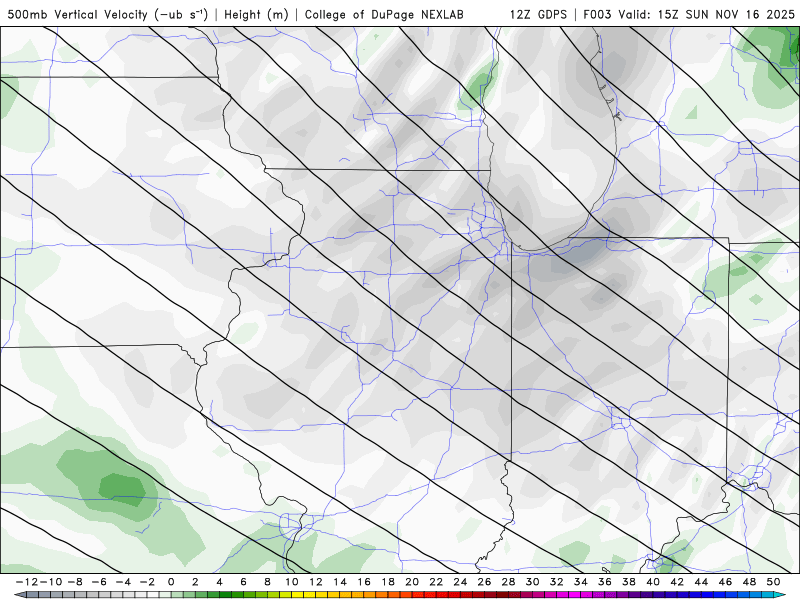Click the '-4' color scale label
This screenshot has width=800, height=600.
(x=123, y=582)
